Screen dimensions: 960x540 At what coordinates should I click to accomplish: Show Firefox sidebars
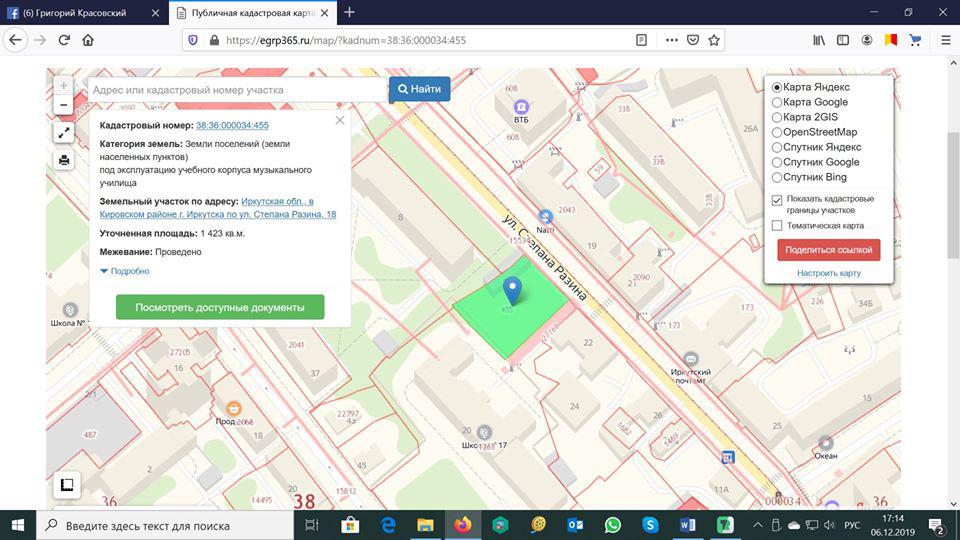pos(842,40)
